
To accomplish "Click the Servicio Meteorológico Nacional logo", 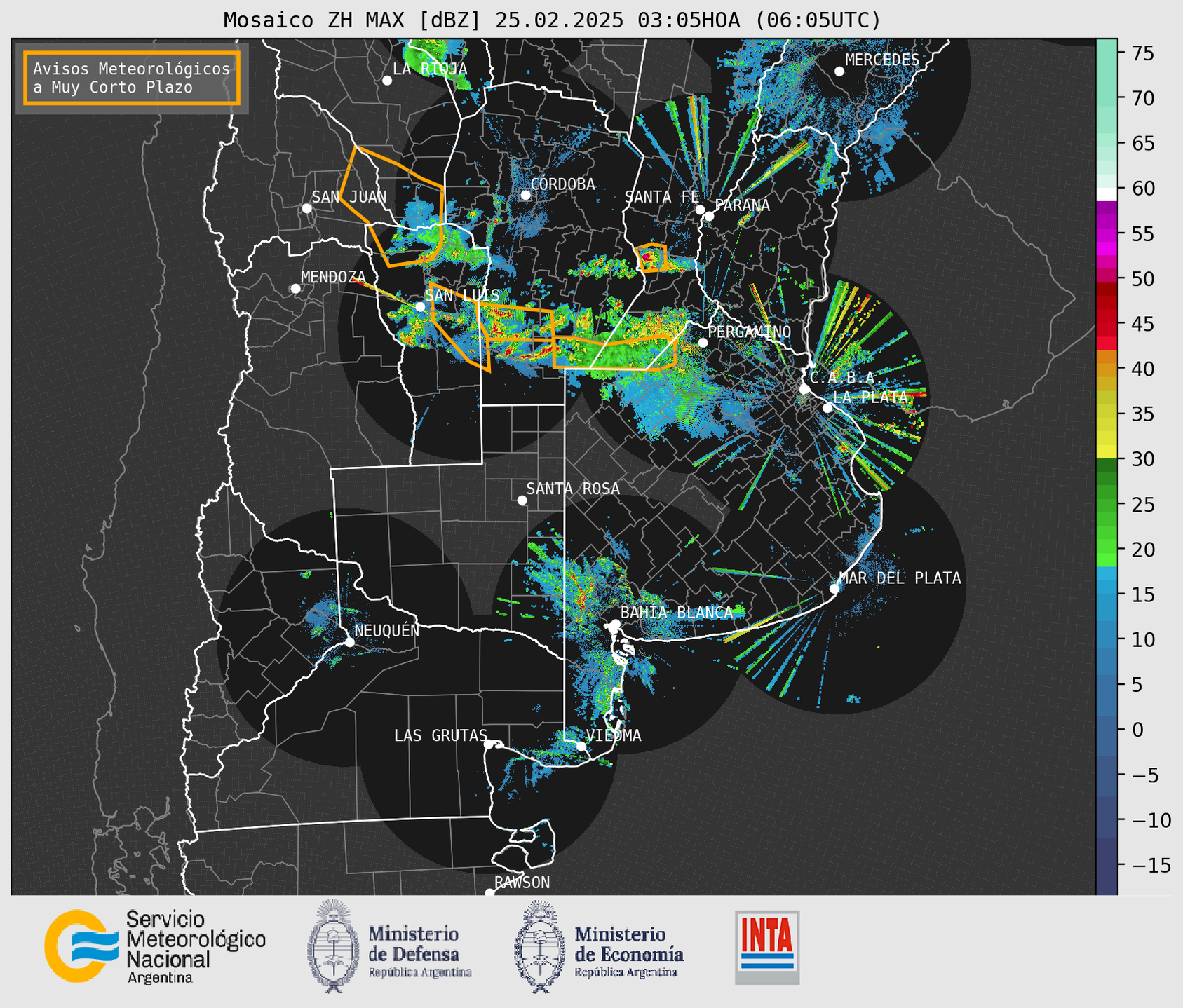I will [155, 946].
